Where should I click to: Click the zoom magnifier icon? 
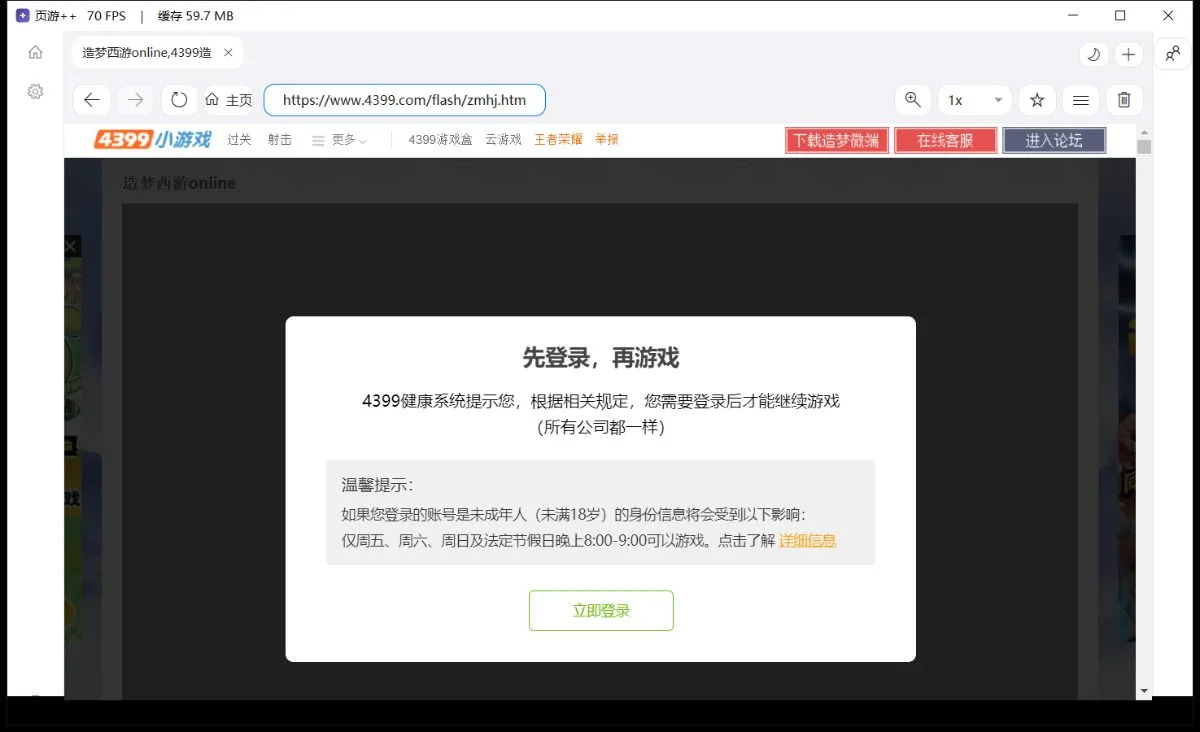tap(912, 100)
